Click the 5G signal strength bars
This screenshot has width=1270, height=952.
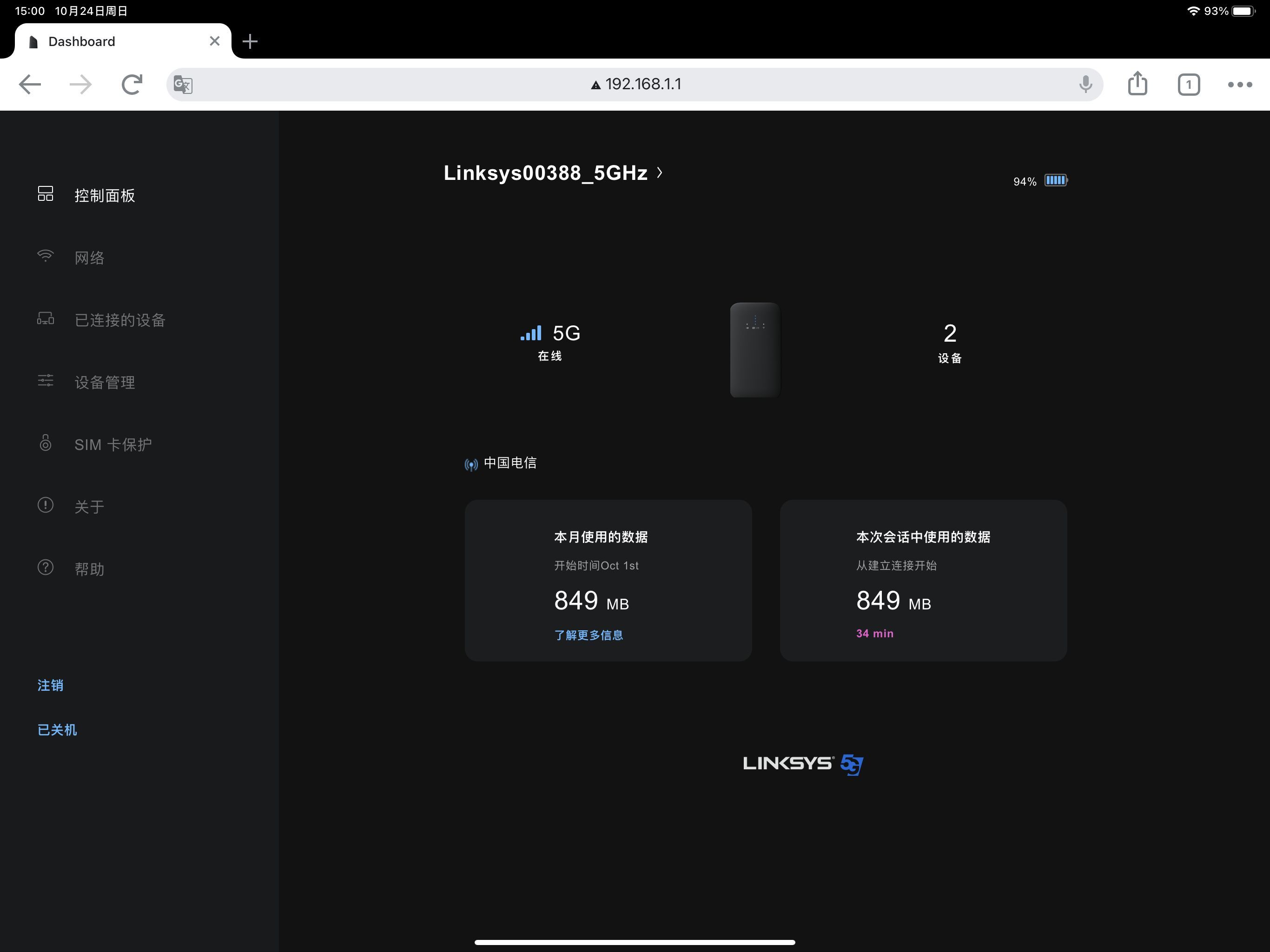531,333
